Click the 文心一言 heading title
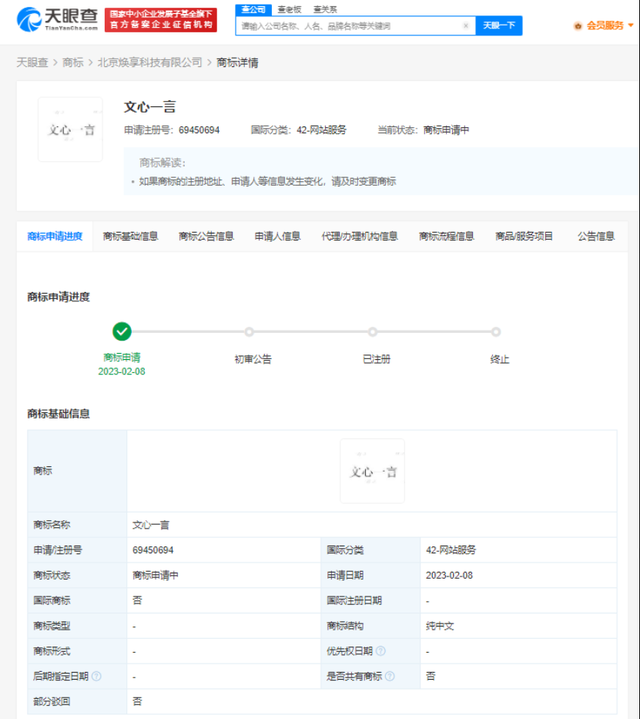 [150, 107]
